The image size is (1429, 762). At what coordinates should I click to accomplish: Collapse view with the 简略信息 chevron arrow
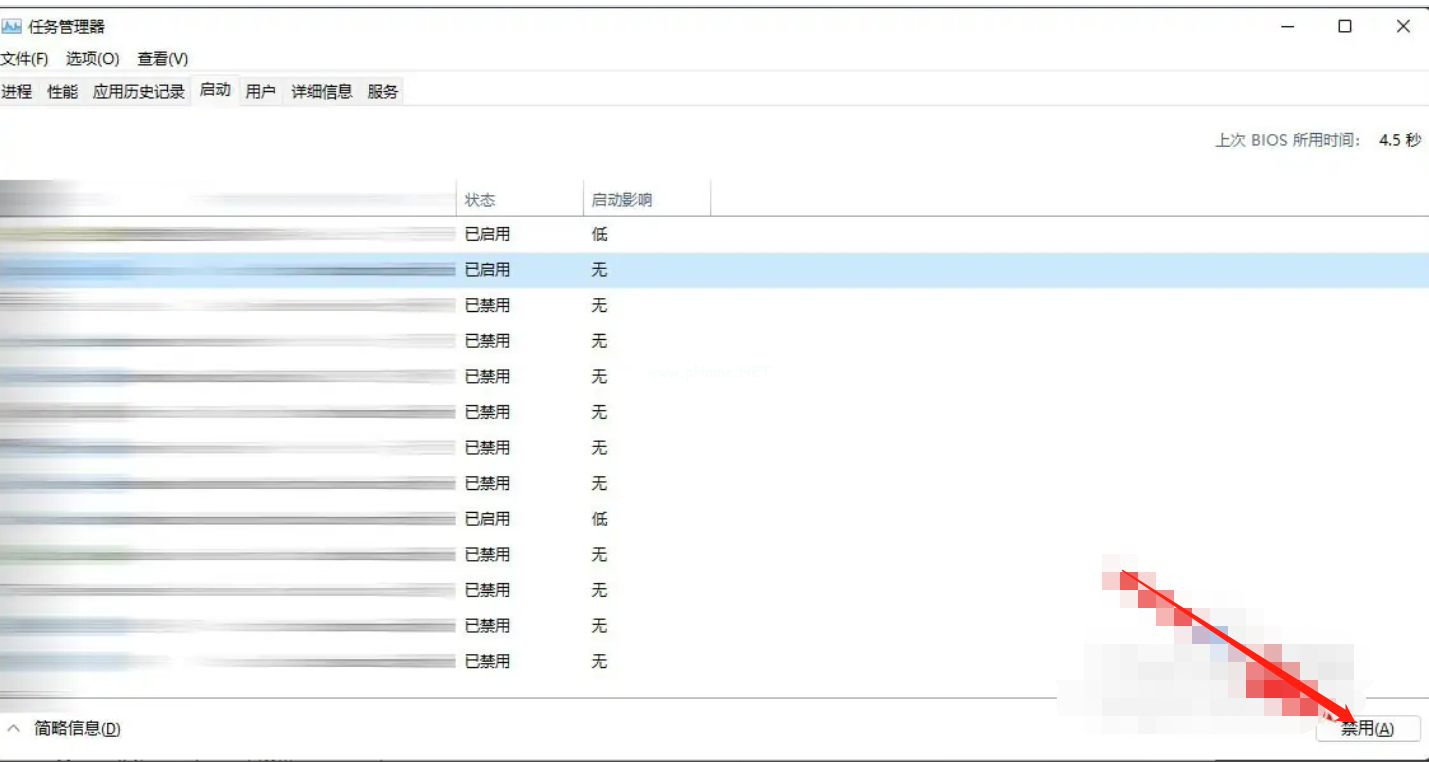point(14,729)
